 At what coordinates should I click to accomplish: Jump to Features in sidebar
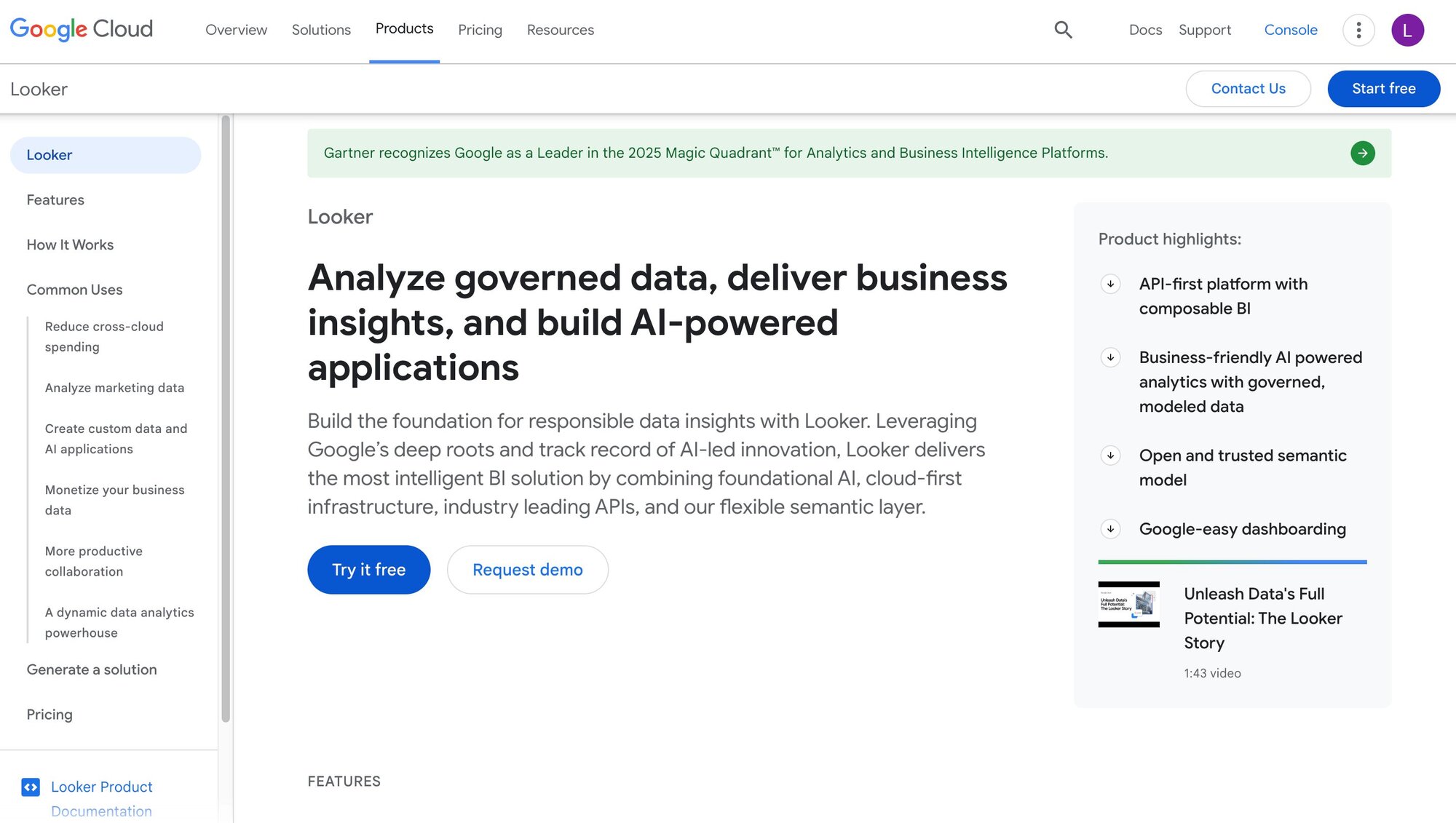55,200
